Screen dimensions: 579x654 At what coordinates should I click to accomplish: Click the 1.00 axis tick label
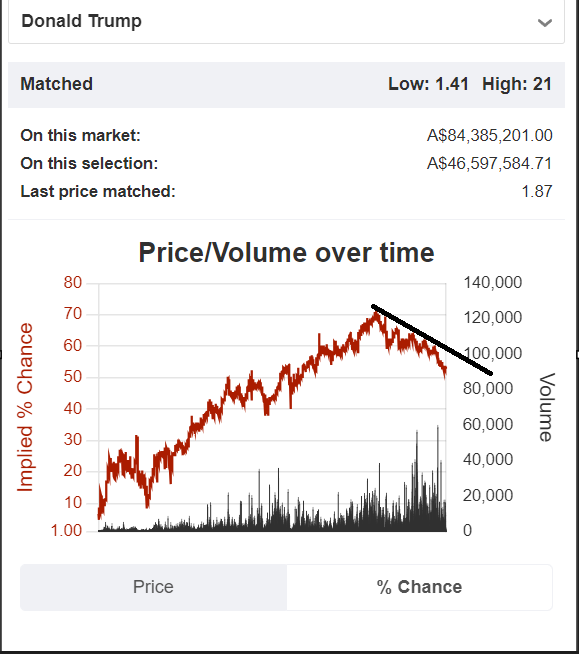pos(66,531)
